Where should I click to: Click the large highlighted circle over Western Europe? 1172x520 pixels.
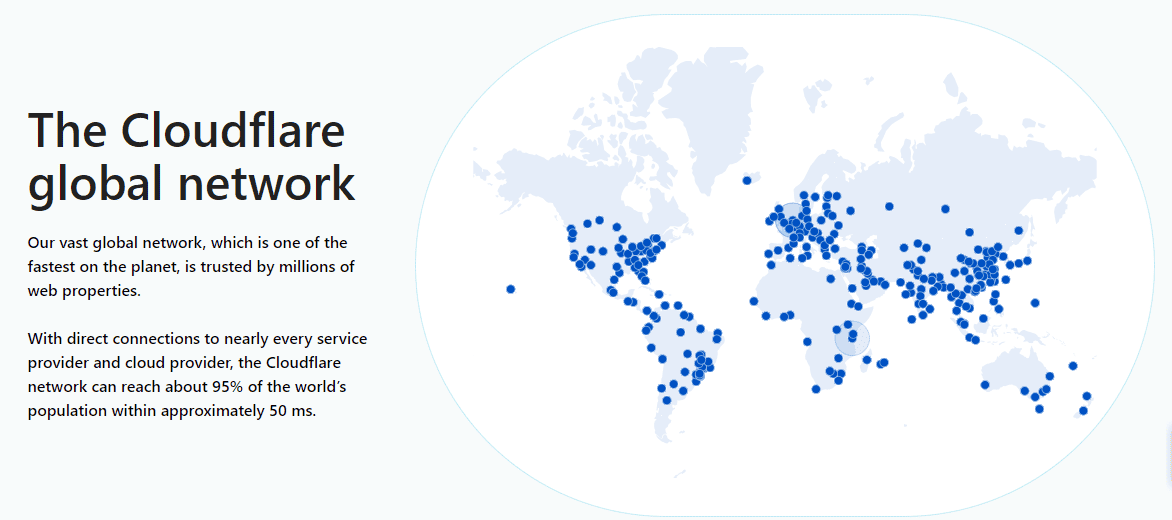coord(792,220)
